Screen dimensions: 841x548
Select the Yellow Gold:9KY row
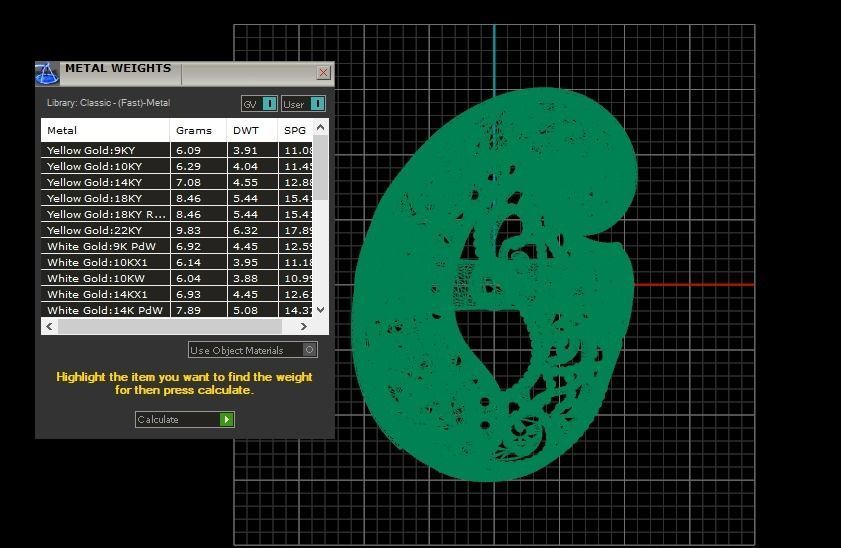click(177, 150)
